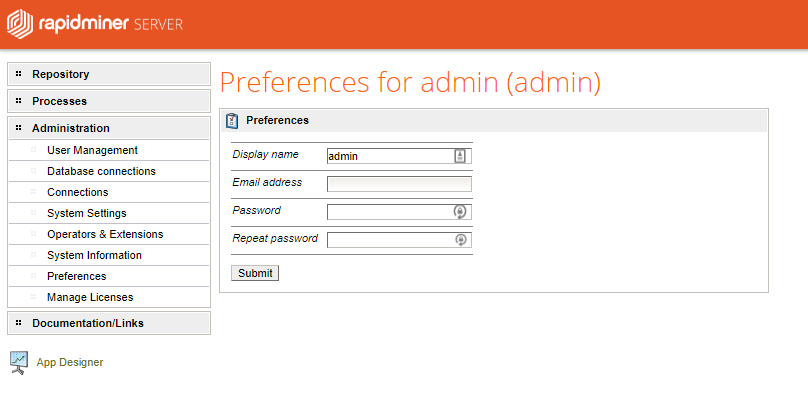
Task: Open User Management page
Action: point(92,150)
